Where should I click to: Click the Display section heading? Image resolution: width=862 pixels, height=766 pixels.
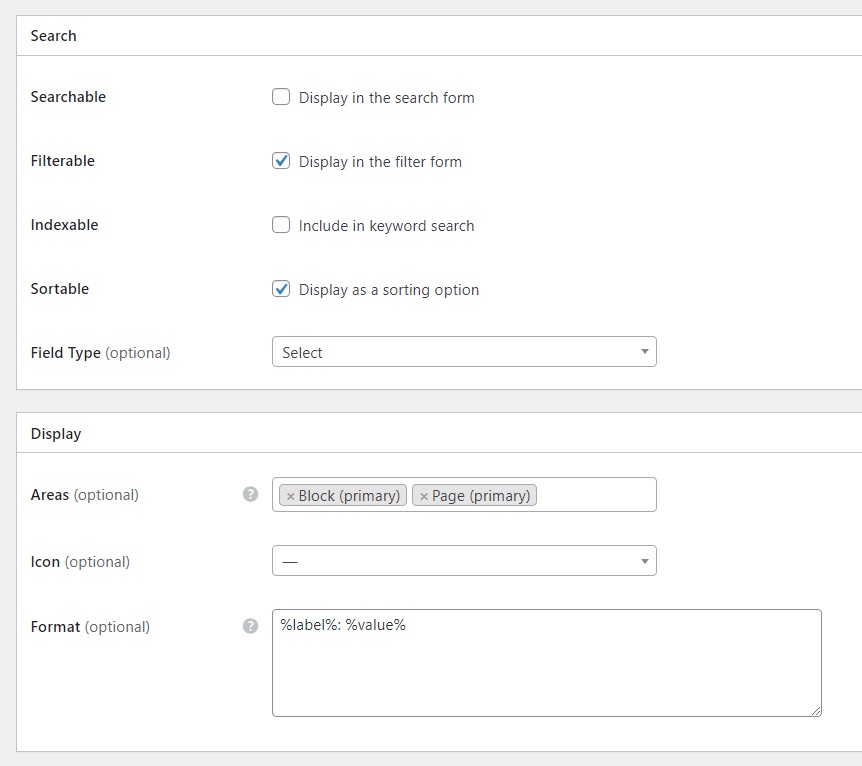click(x=55, y=434)
